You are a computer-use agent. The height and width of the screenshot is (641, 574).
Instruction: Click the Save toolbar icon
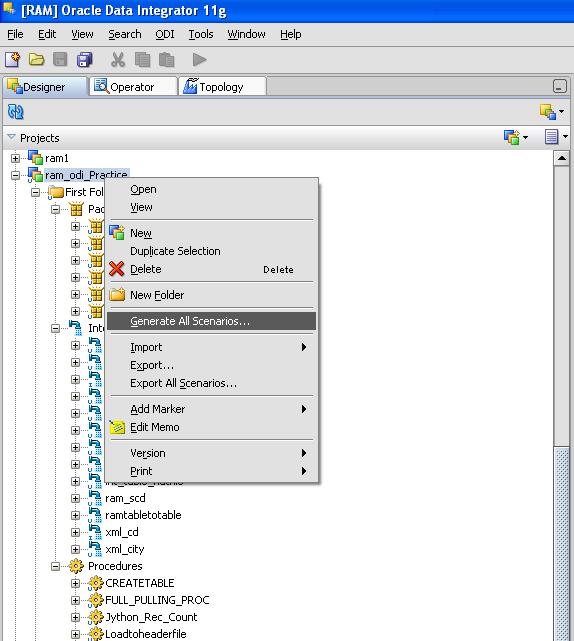[x=60, y=60]
